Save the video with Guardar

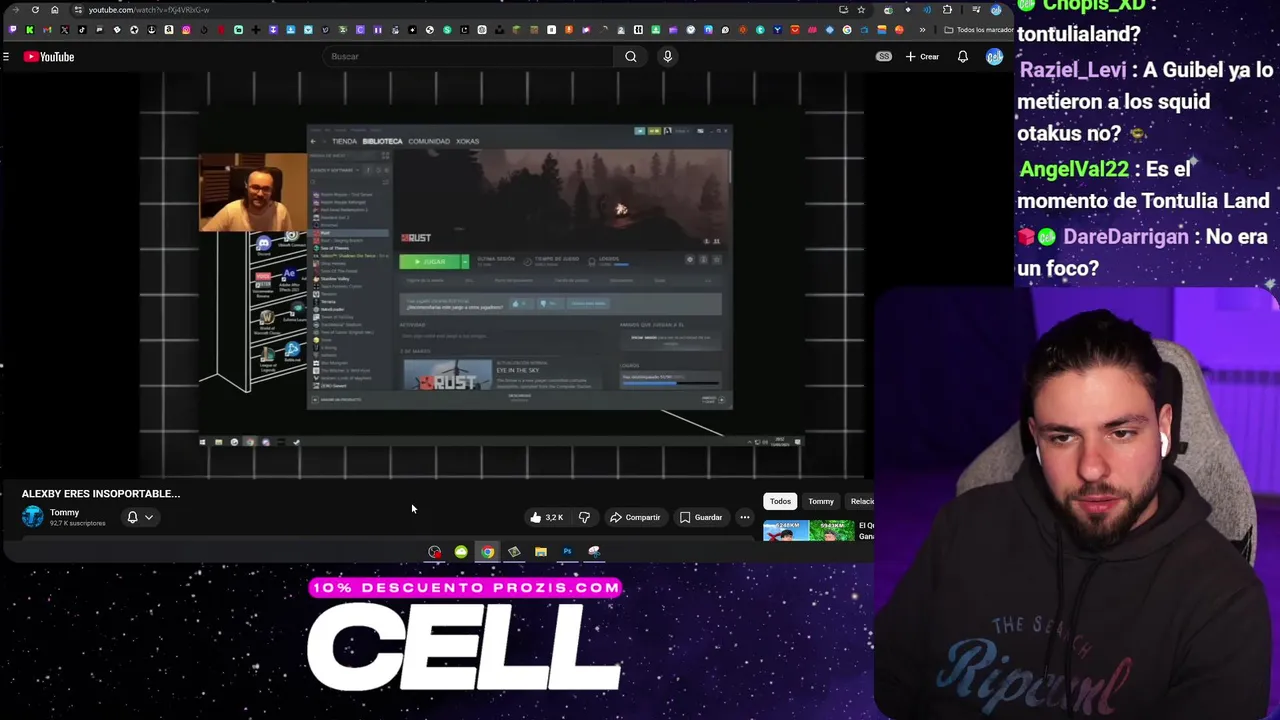pyautogui.click(x=700, y=517)
